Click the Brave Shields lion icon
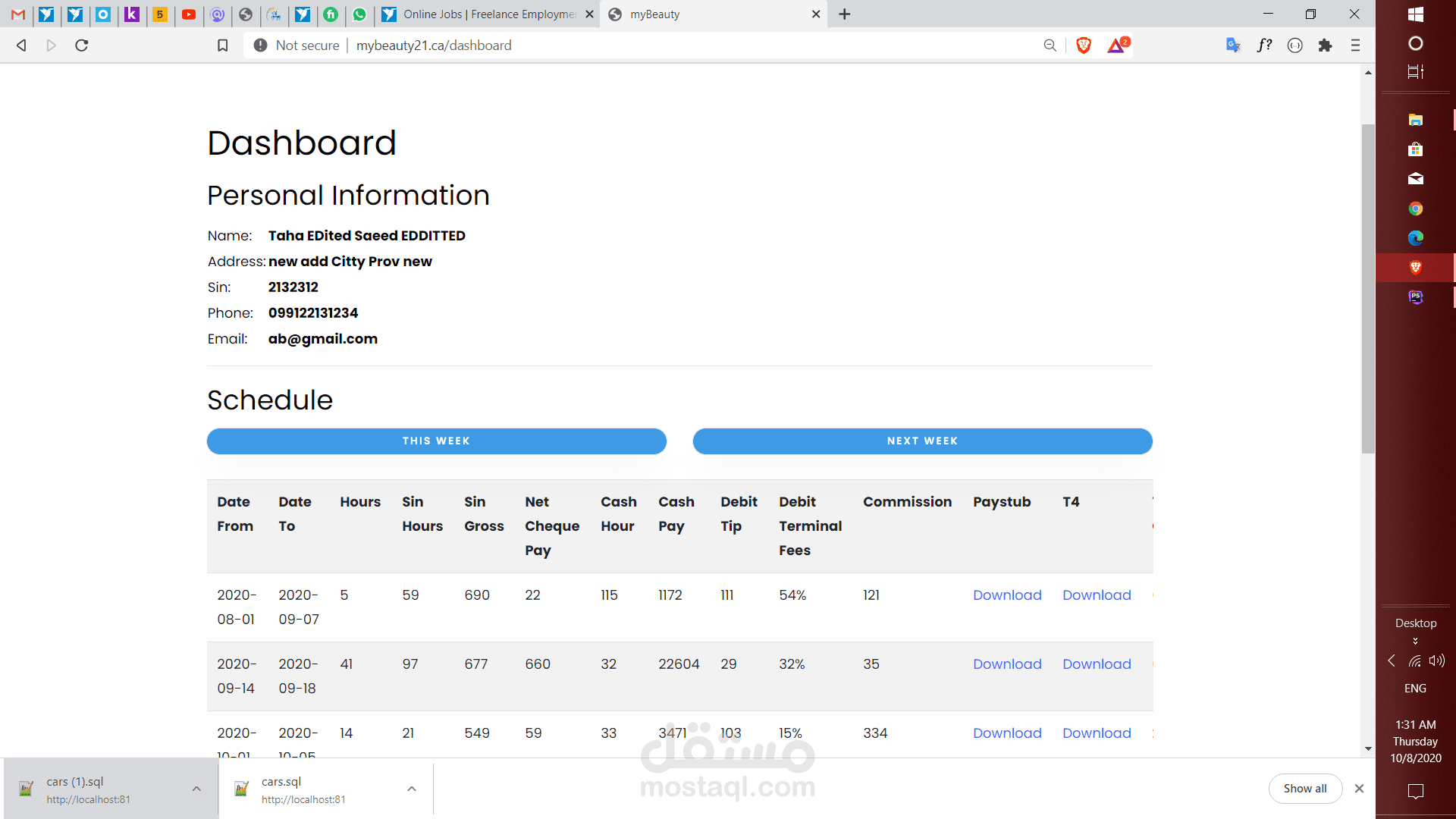 1083,45
